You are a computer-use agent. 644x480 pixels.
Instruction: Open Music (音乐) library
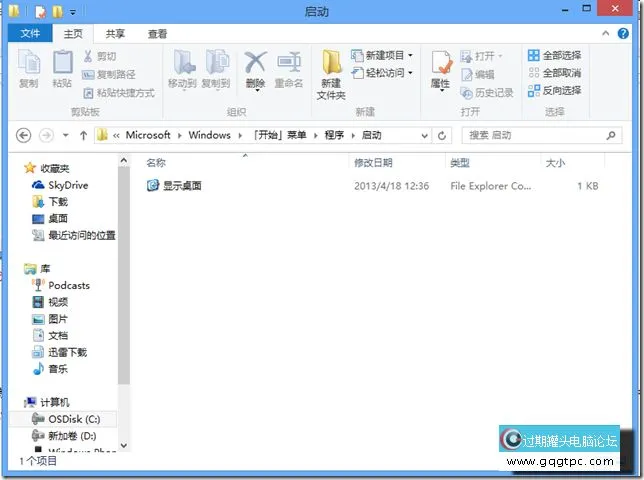tap(50, 369)
